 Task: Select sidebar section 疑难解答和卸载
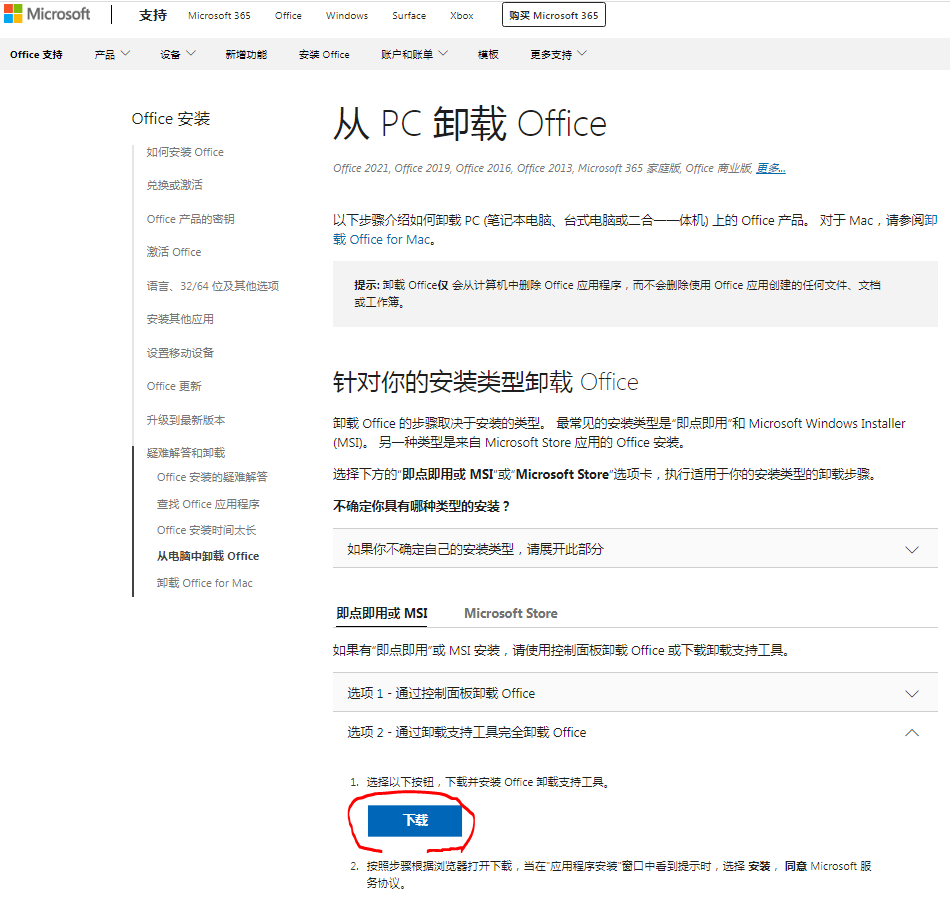(185, 453)
